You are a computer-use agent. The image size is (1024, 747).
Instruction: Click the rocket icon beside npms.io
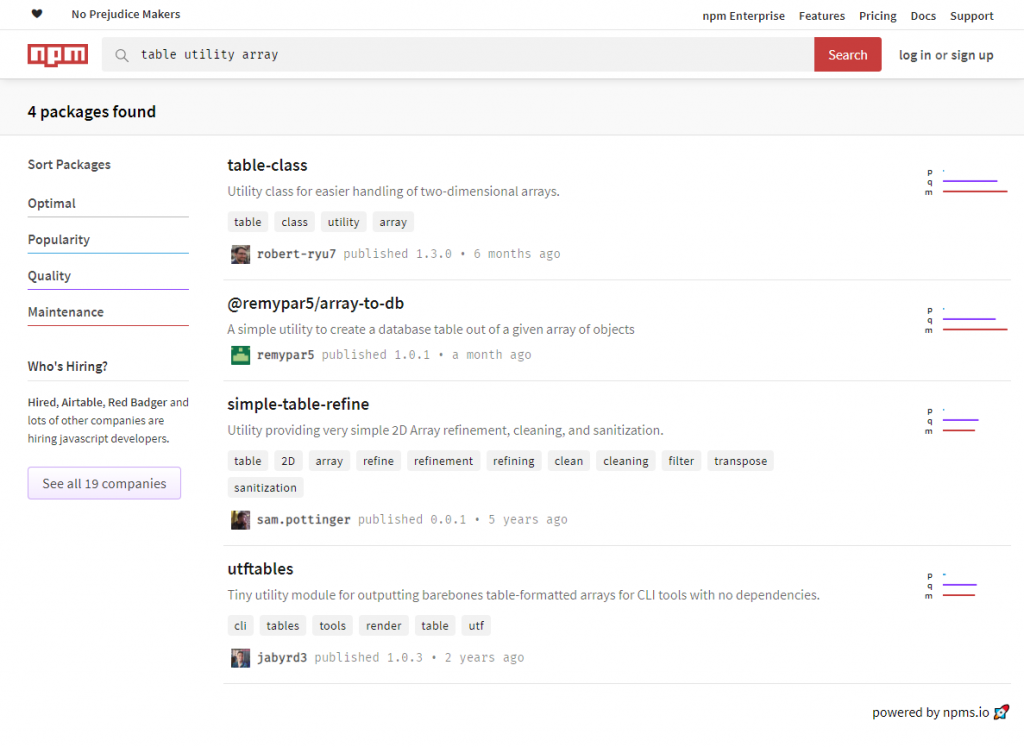(x=1002, y=712)
